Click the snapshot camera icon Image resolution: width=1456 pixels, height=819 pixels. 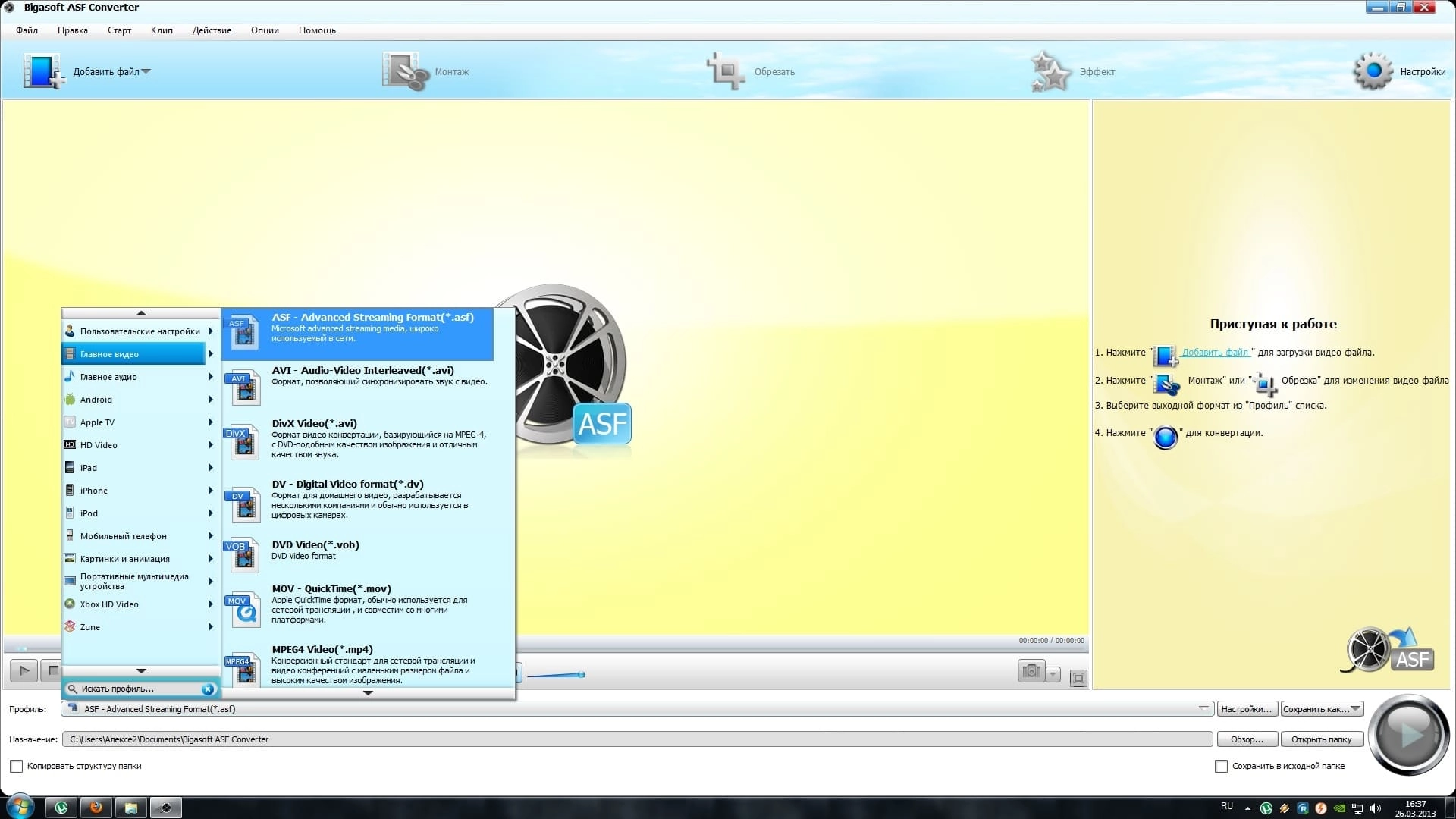click(x=1031, y=671)
